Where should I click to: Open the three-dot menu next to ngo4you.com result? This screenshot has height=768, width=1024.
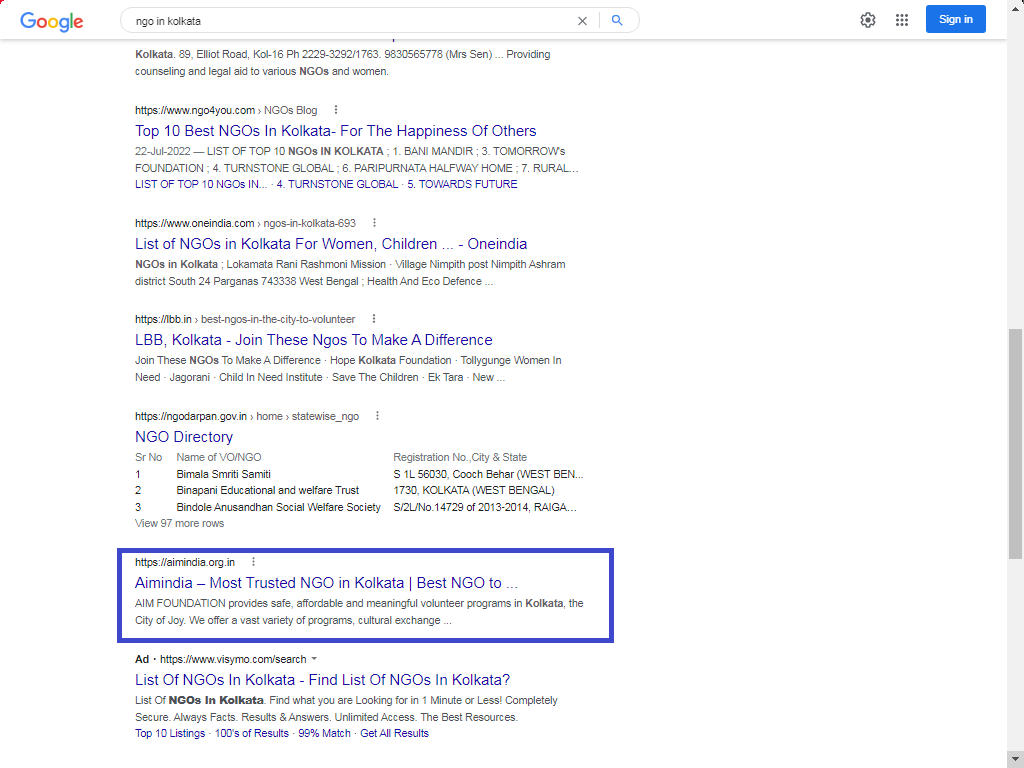coord(336,110)
